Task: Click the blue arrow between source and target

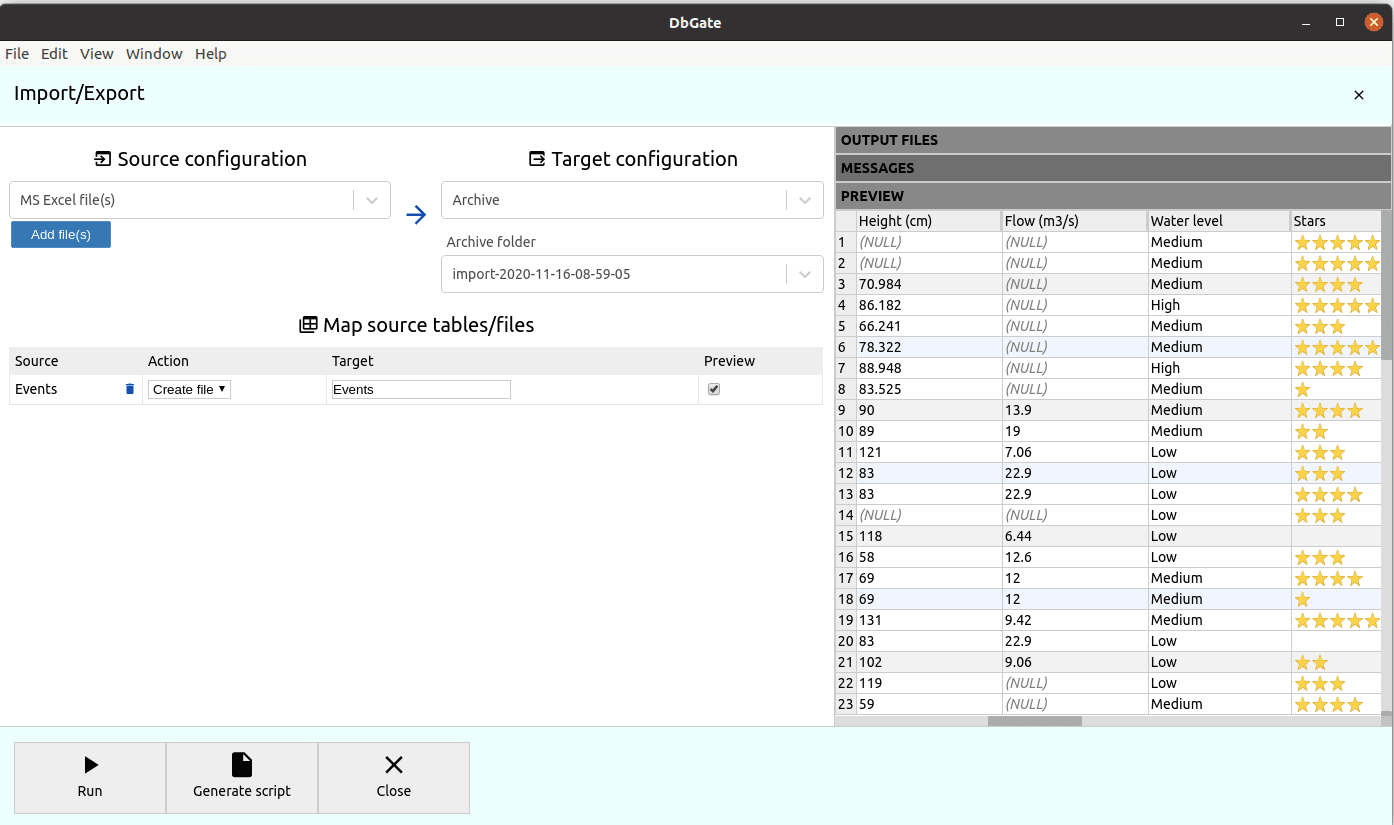Action: click(416, 214)
